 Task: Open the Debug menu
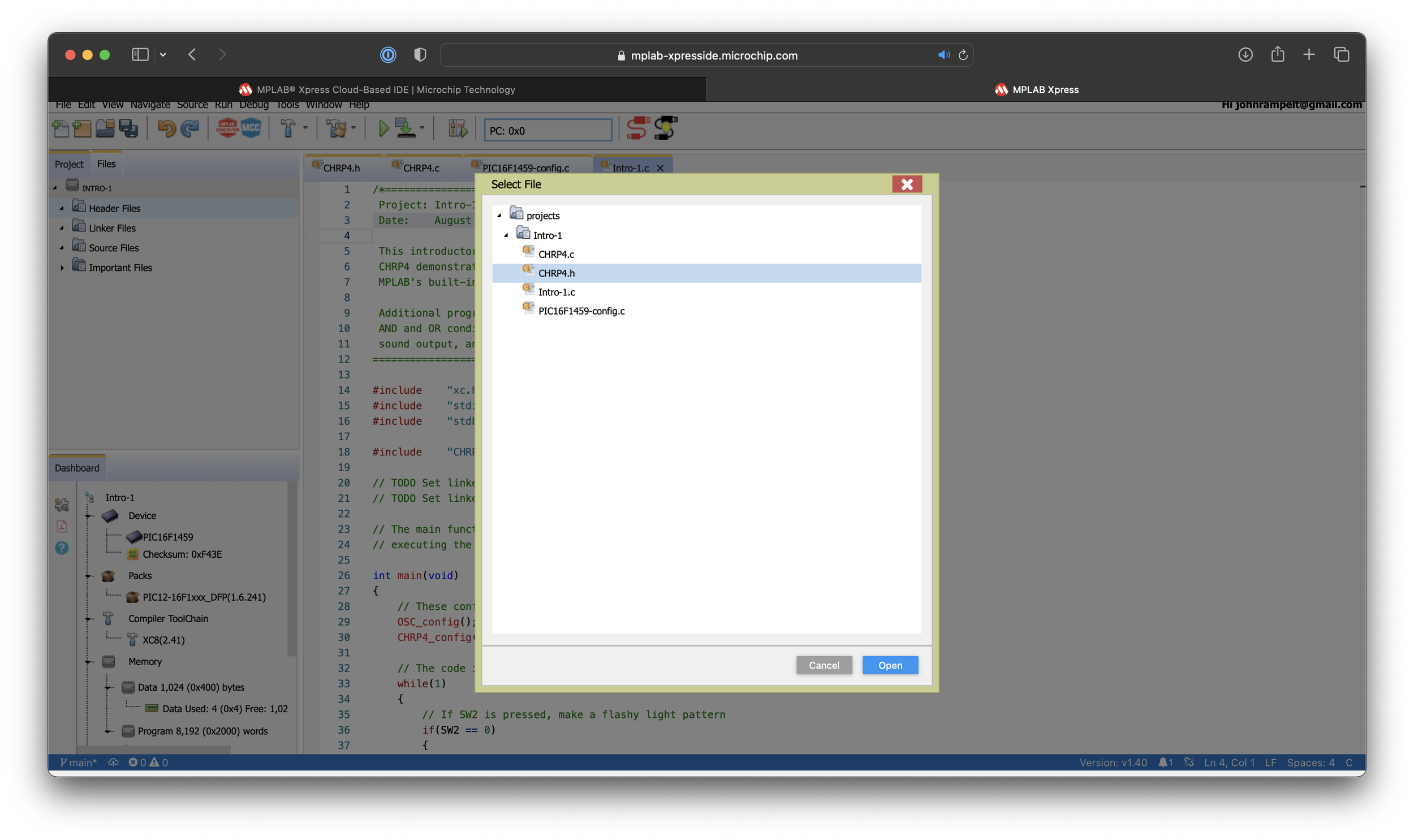pyautogui.click(x=253, y=105)
